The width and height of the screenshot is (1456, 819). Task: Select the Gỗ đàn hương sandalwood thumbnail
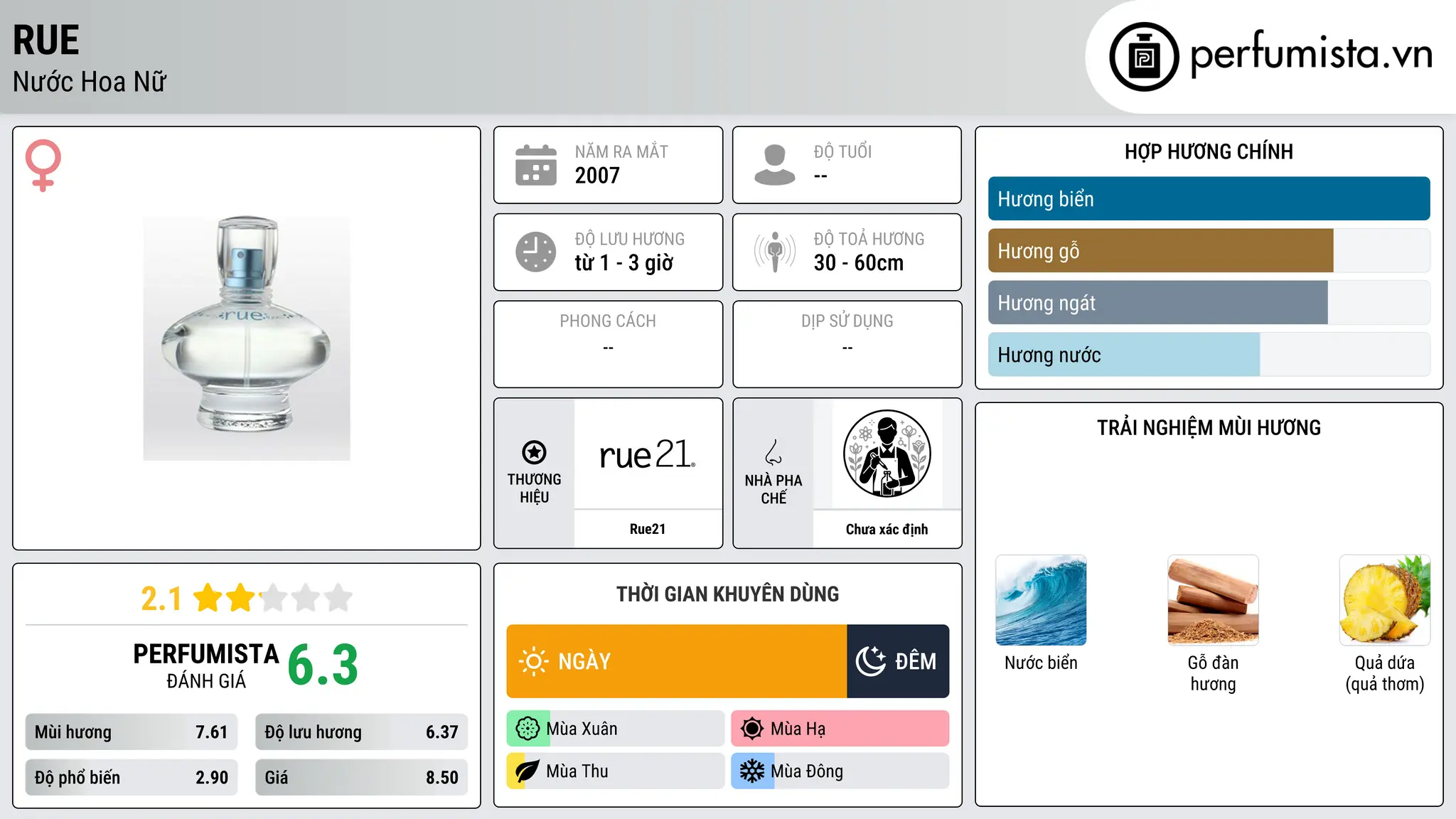pyautogui.click(x=1213, y=600)
